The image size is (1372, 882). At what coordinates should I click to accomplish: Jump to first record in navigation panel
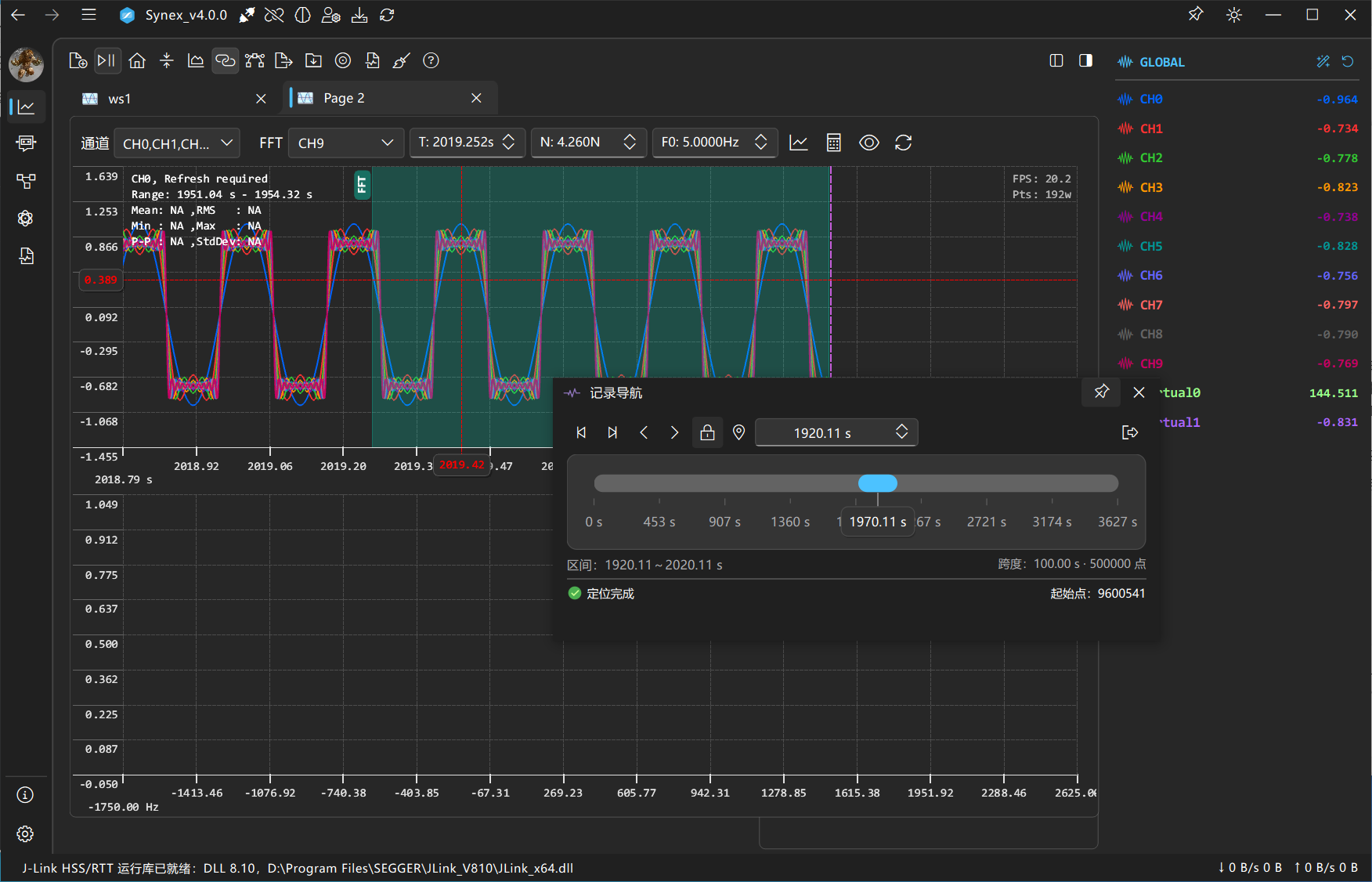(581, 432)
